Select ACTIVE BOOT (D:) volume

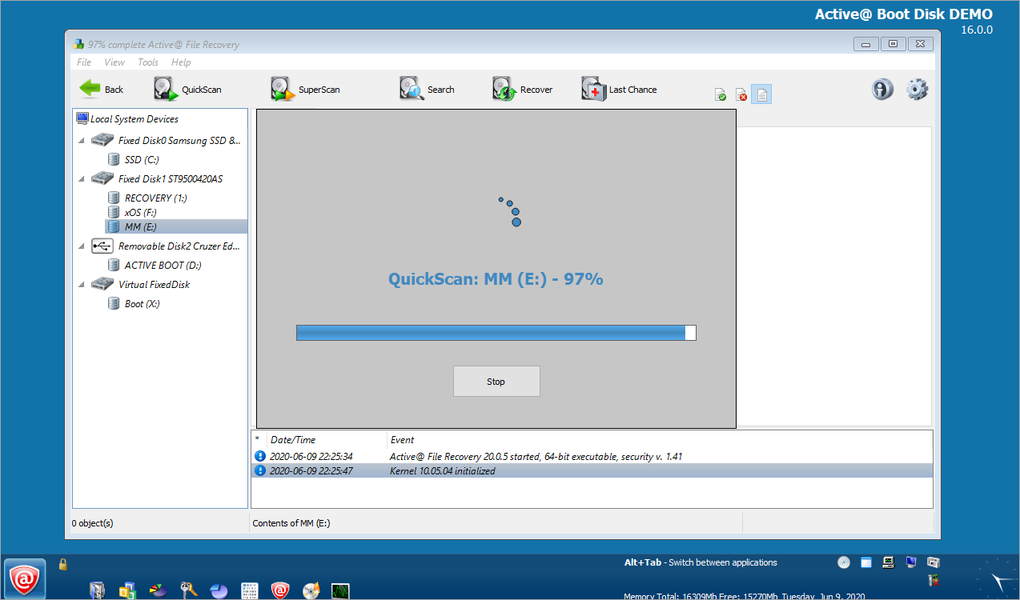point(154,266)
